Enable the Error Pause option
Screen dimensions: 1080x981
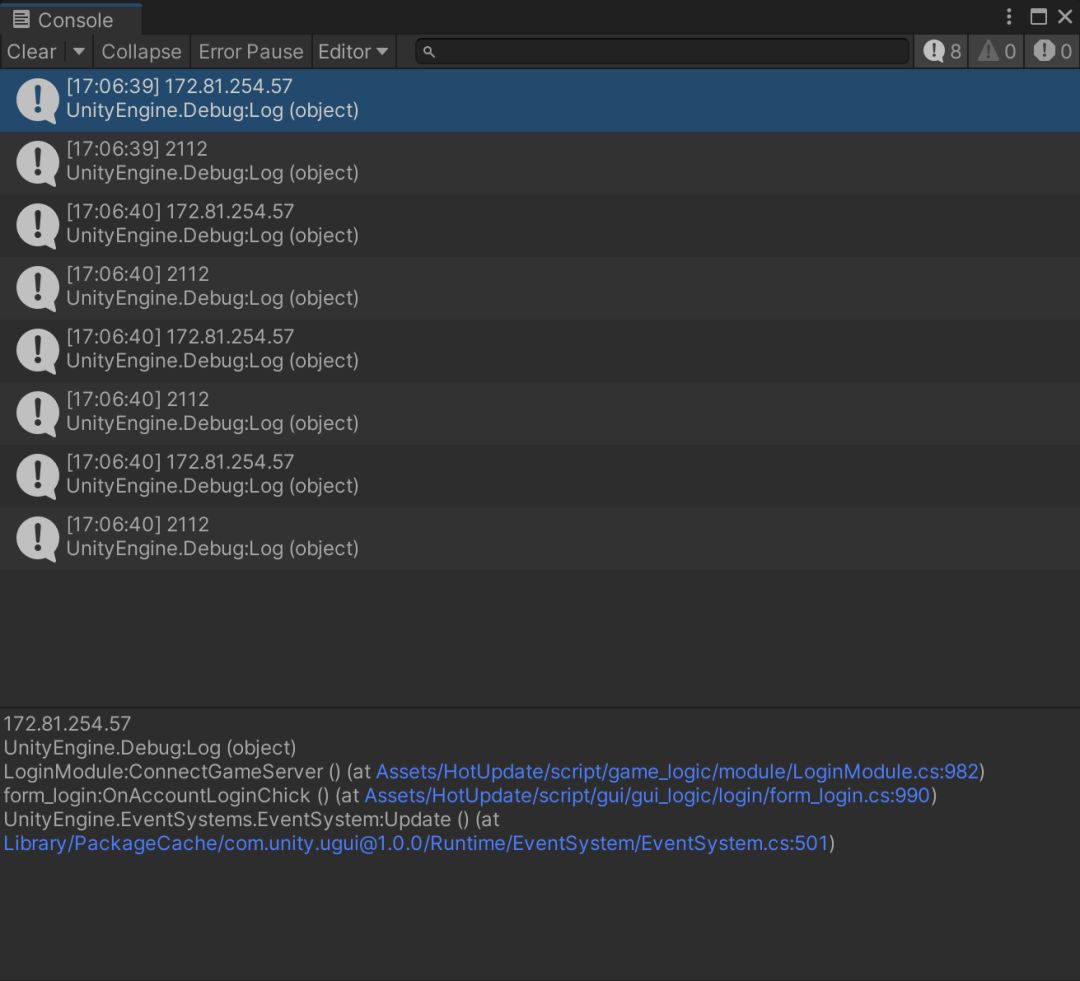250,51
